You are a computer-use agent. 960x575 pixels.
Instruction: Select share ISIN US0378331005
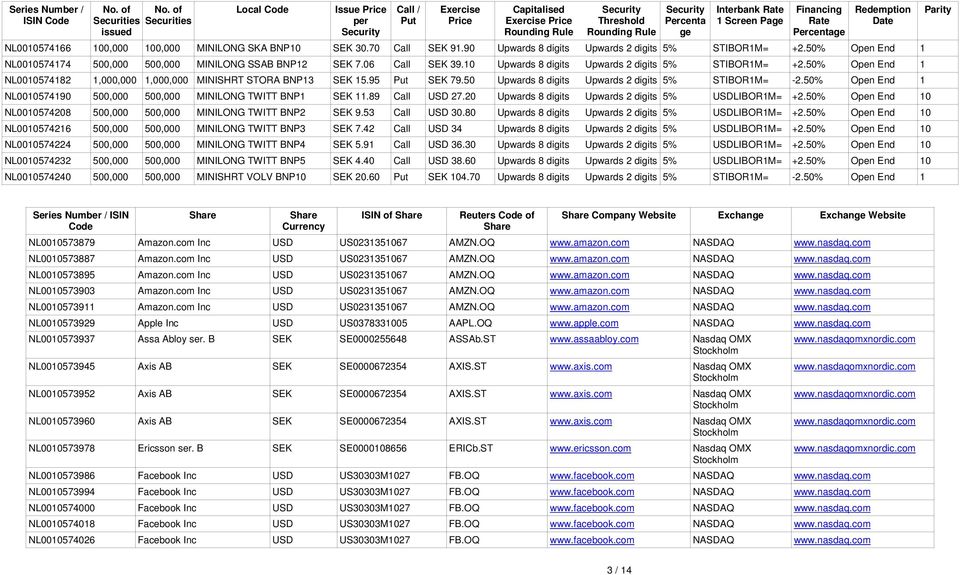[373, 323]
